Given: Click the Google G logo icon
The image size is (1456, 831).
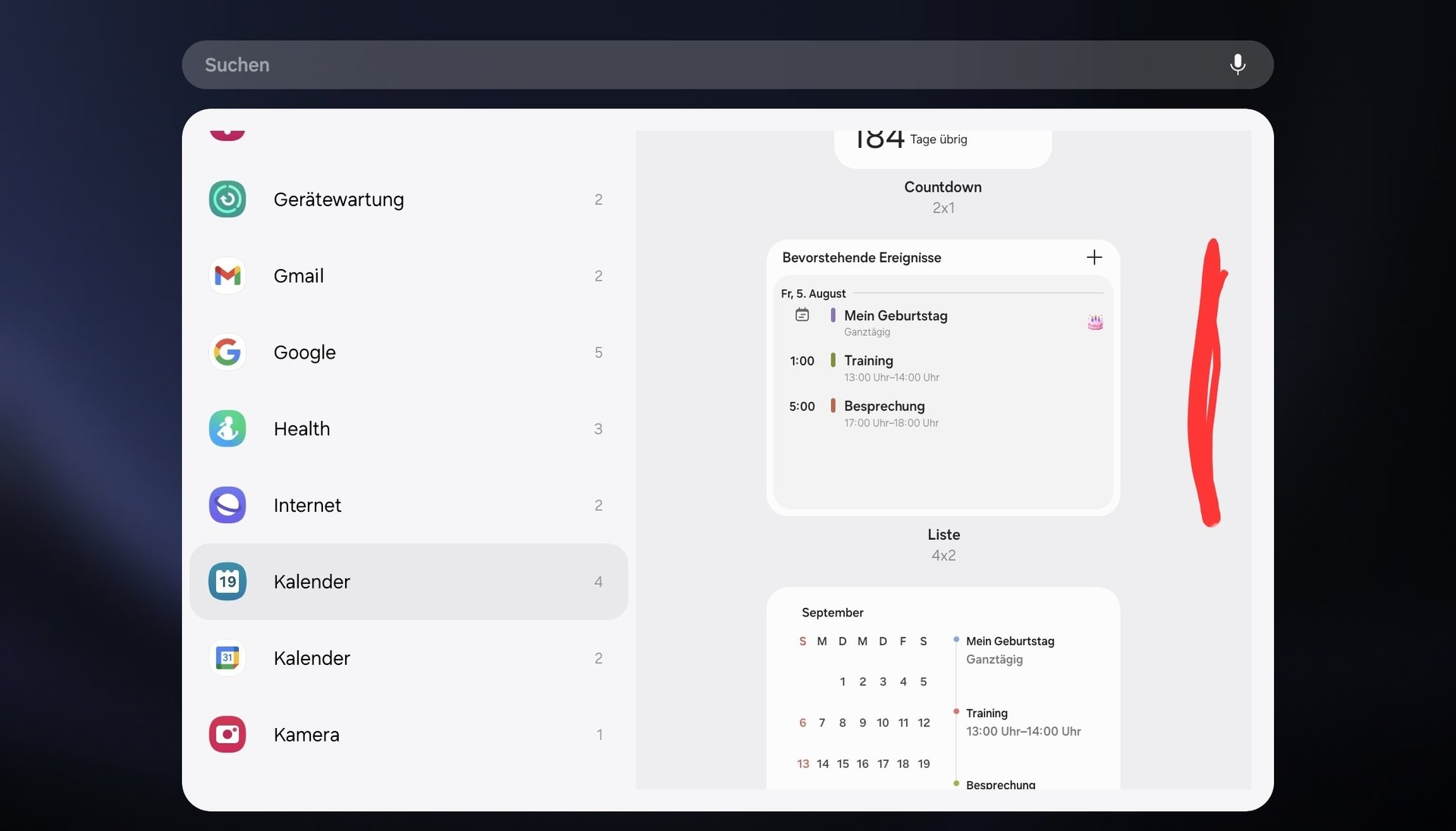Looking at the screenshot, I should click(x=227, y=353).
